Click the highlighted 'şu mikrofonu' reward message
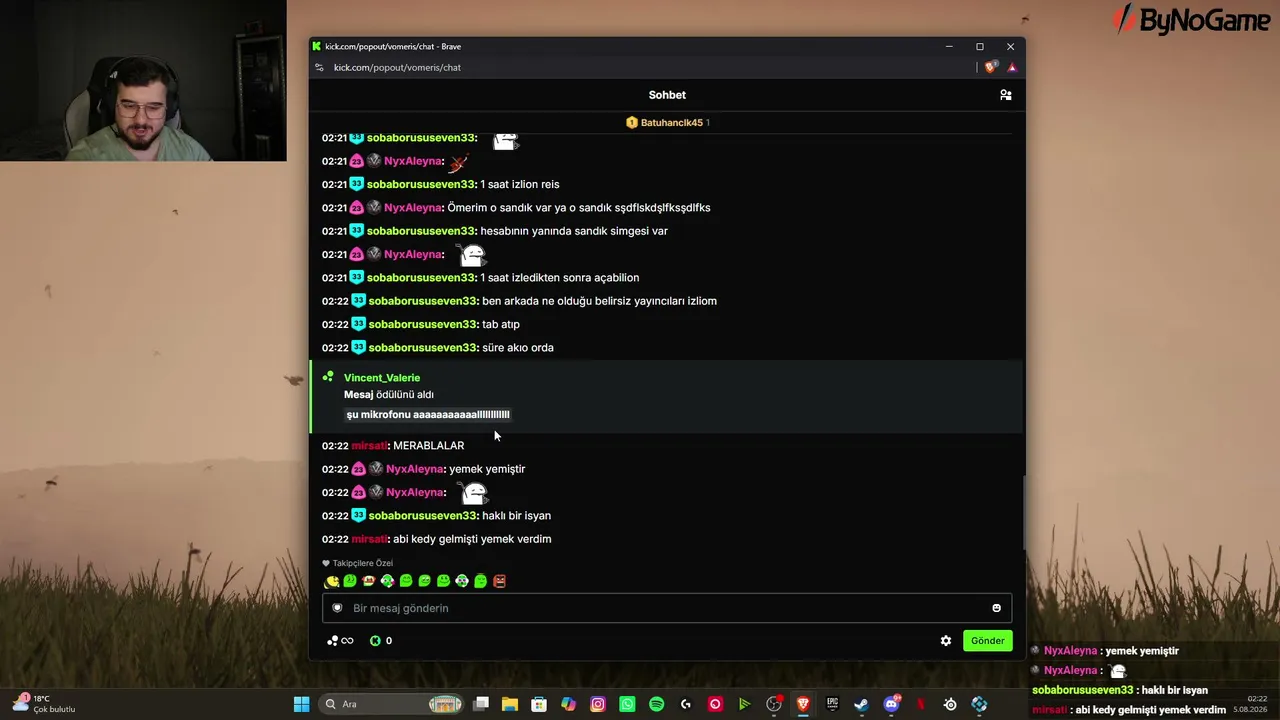Screen dimensions: 1280x720 pyautogui.click(x=428, y=414)
